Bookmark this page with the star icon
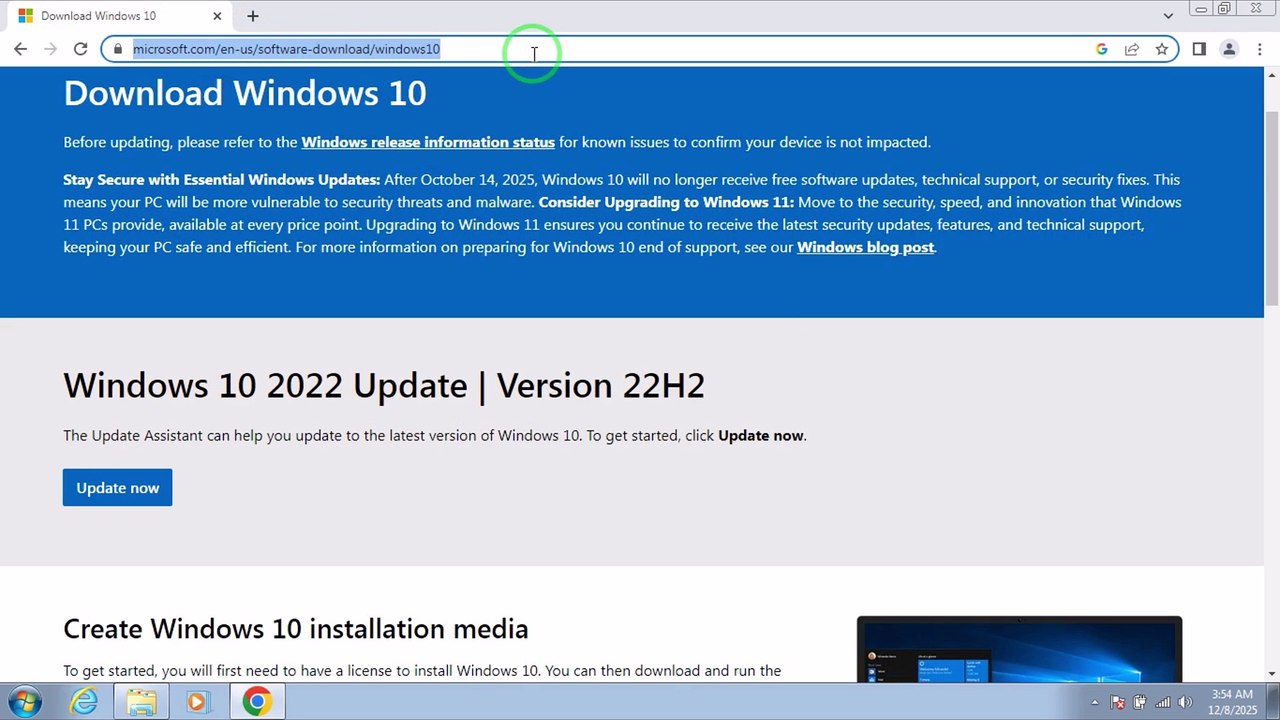 1162,49
